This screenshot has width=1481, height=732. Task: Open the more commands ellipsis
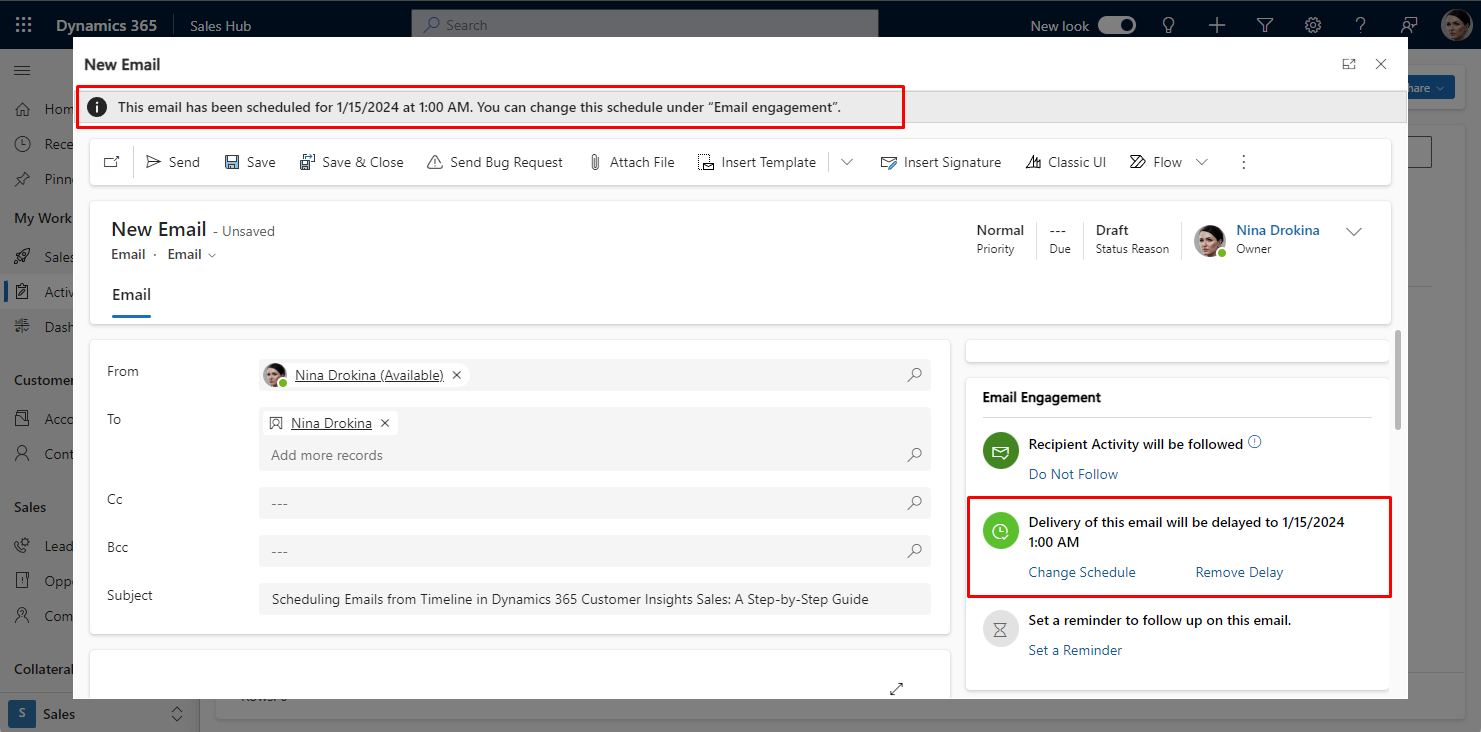click(1244, 162)
